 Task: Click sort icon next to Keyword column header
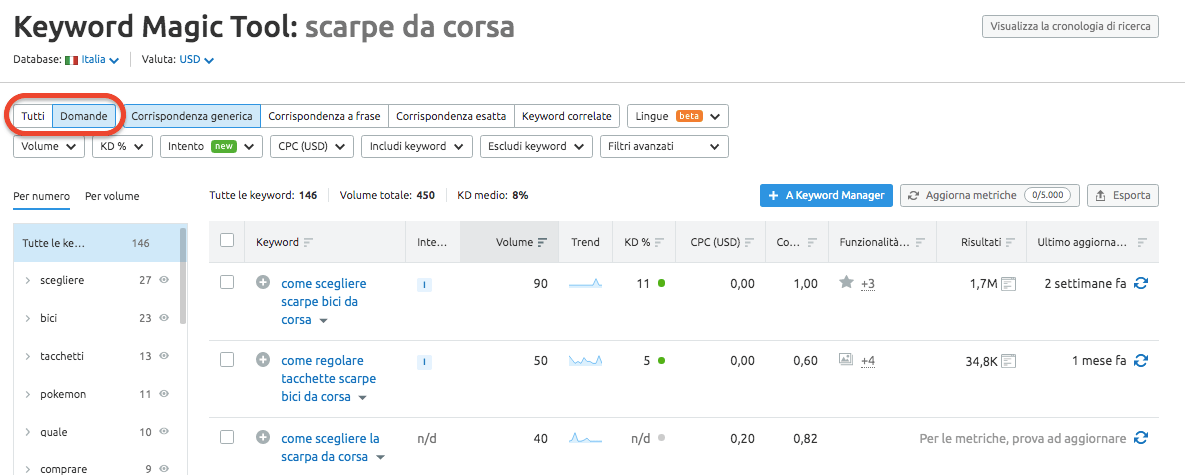pyautogui.click(x=308, y=242)
